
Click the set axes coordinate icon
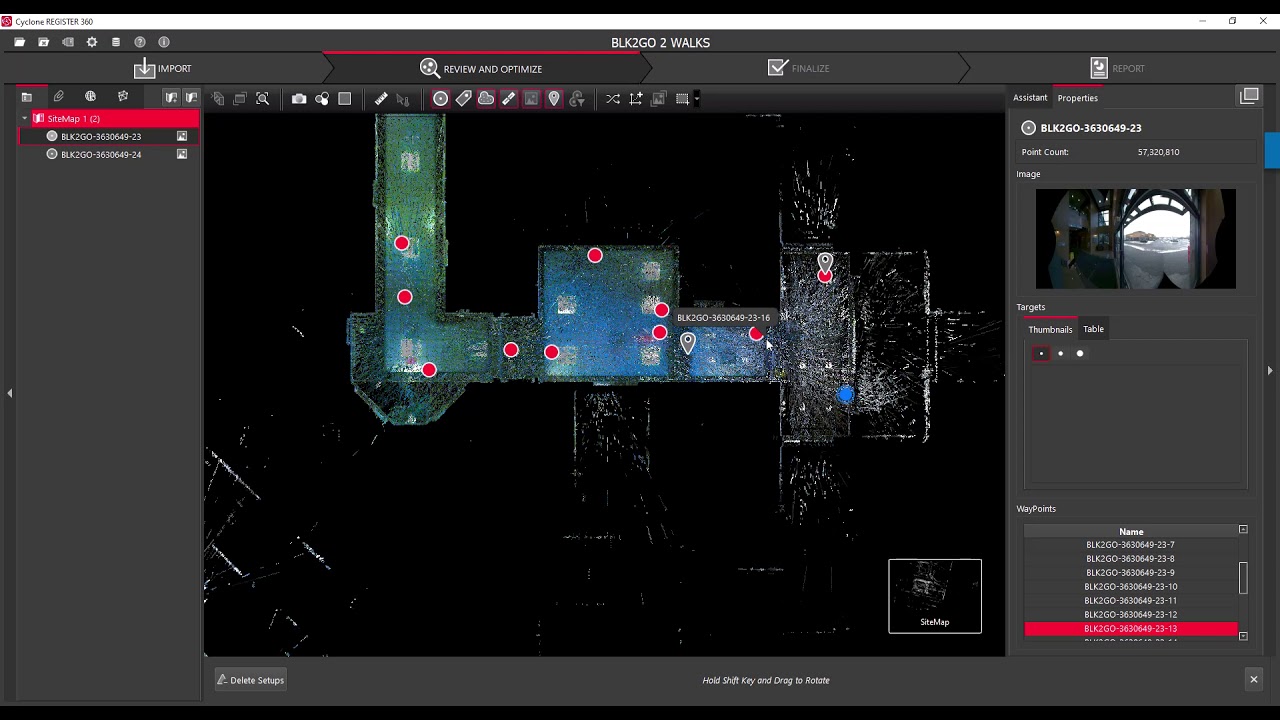(x=636, y=99)
